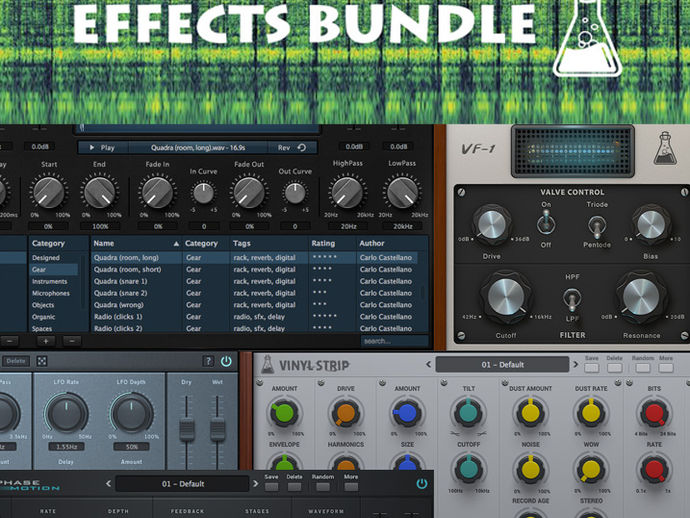Toggle the section LED beside TILT label
Image resolution: width=690 pixels, height=518 pixels.
444,383
